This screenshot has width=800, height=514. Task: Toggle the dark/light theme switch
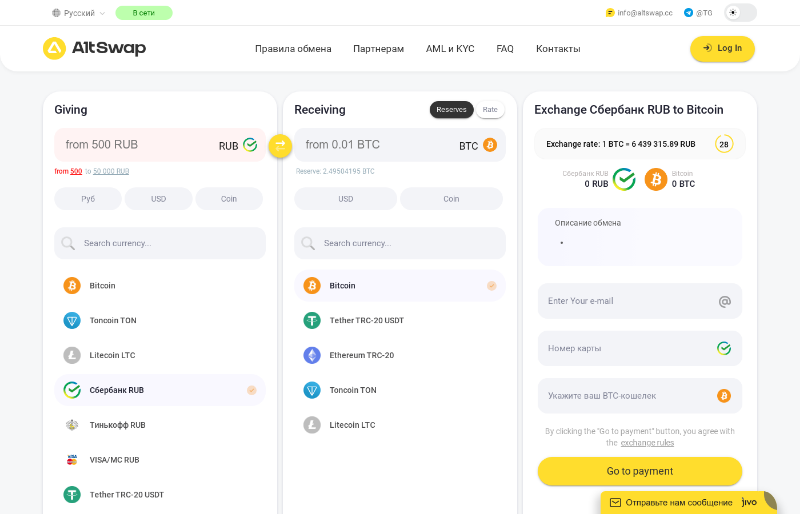(x=740, y=13)
